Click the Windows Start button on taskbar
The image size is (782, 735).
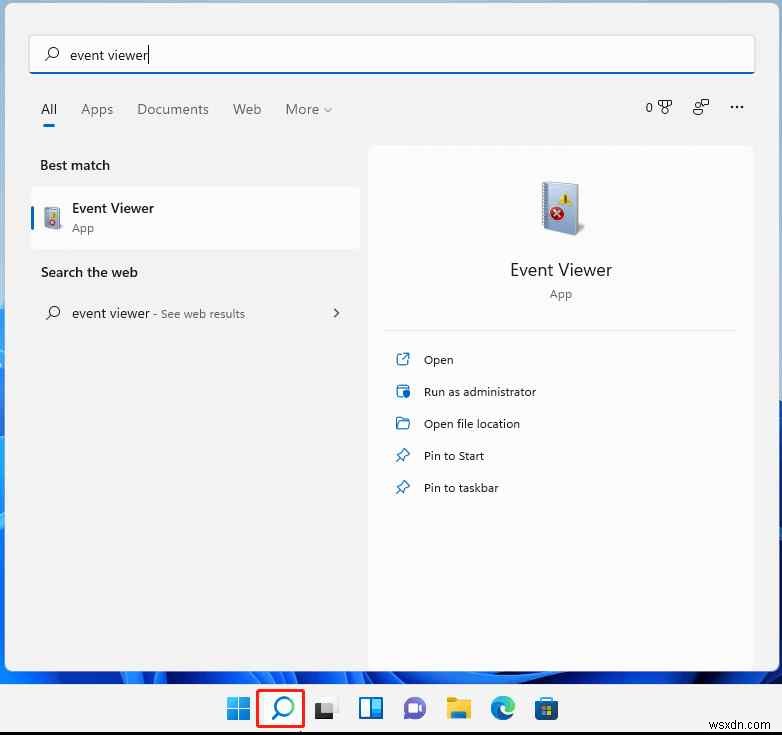(238, 708)
